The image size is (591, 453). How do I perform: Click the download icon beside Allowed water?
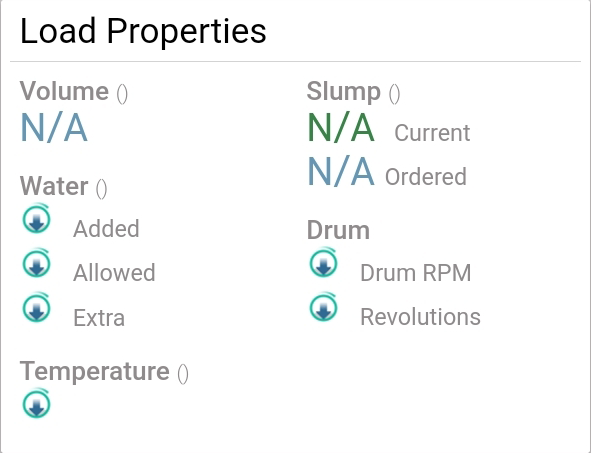point(37,263)
